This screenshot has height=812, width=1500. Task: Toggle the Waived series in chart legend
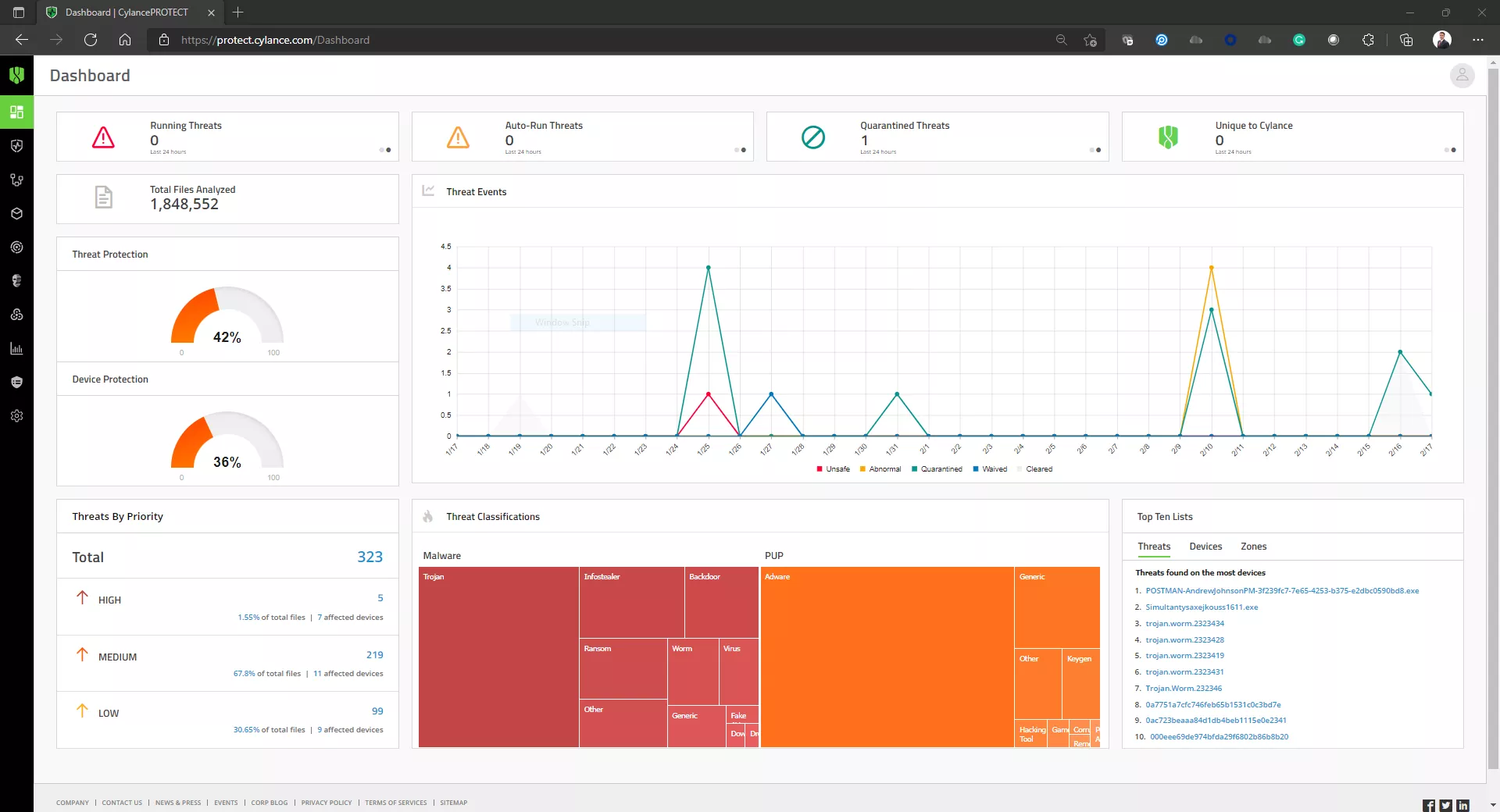pyautogui.click(x=990, y=469)
